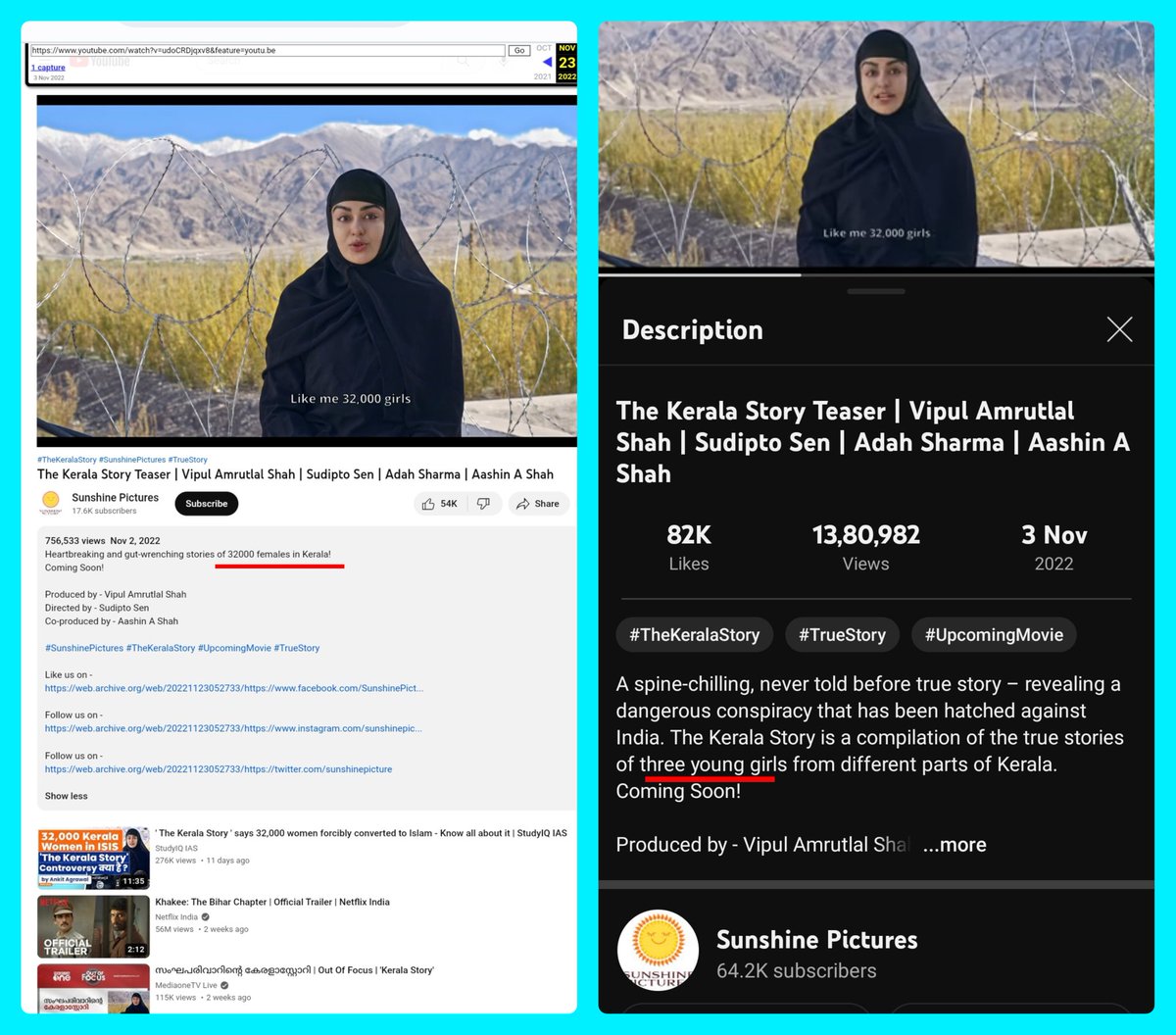Tap the #TrueStory hashtag chip
1176x1035 pixels.
pyautogui.click(x=842, y=635)
